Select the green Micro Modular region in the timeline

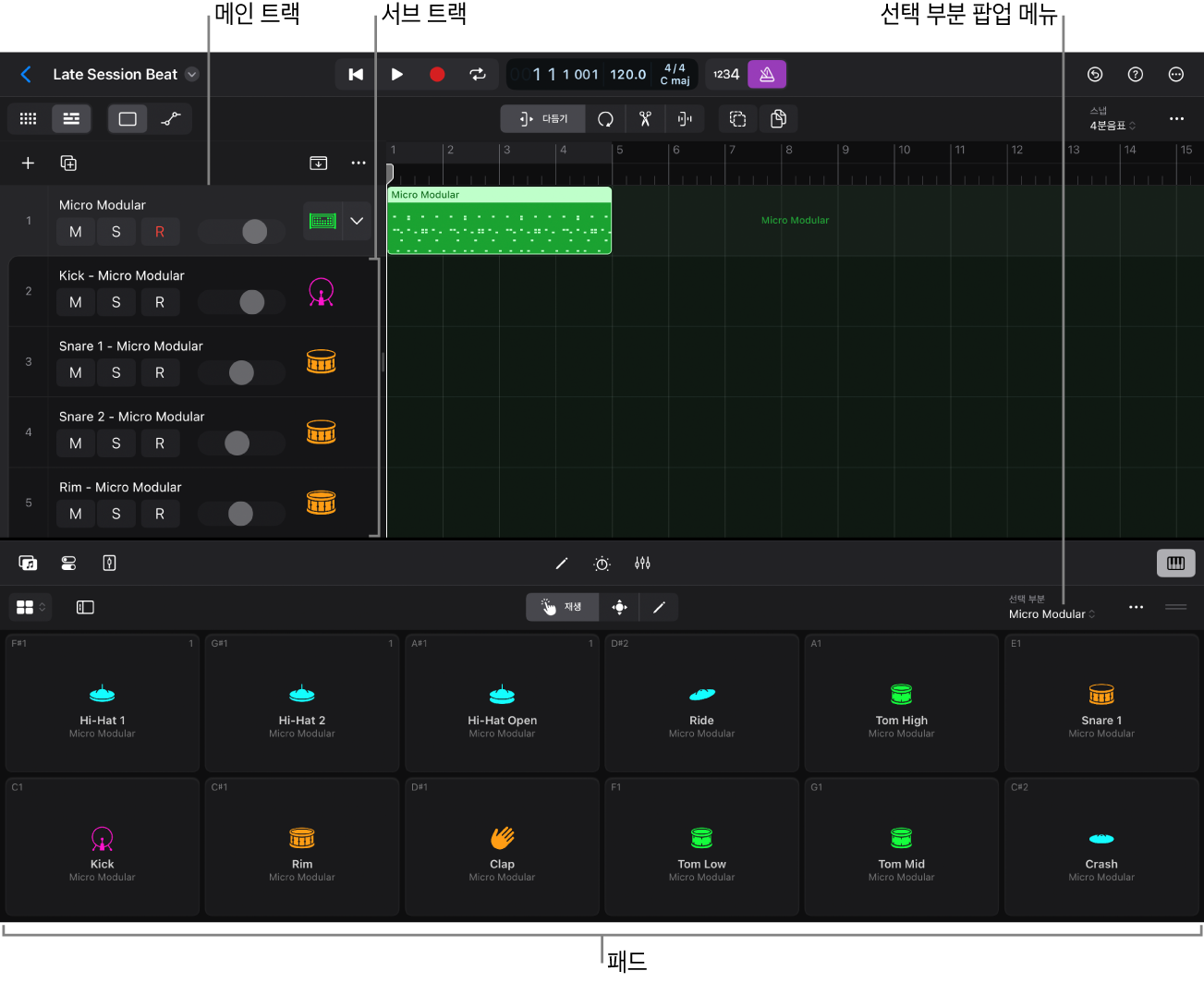pos(499,220)
